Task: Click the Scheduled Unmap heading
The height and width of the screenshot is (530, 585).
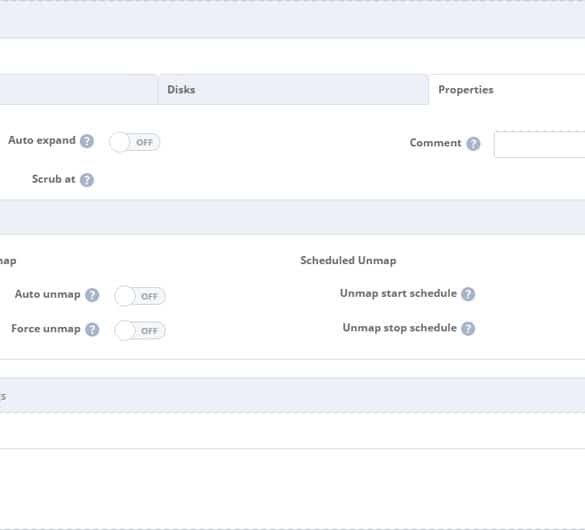Action: click(x=348, y=260)
